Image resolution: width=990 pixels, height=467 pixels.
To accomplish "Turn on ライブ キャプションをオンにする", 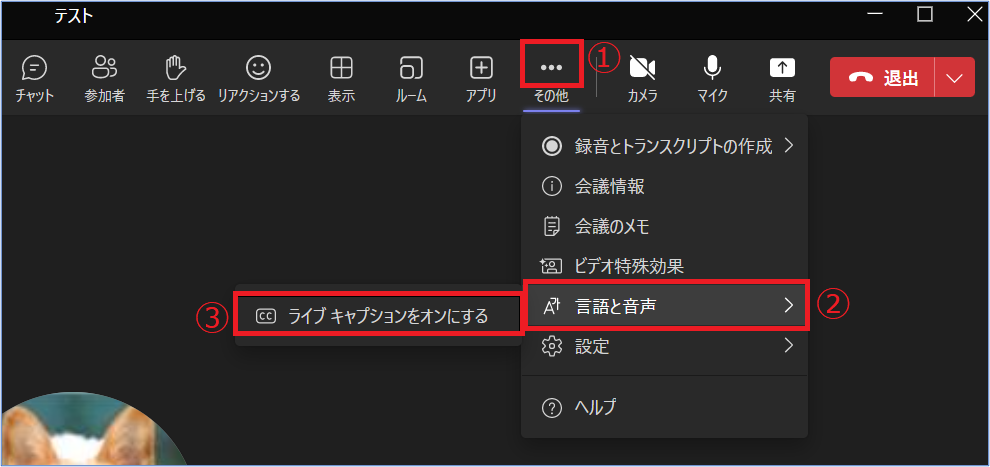I will 378,316.
